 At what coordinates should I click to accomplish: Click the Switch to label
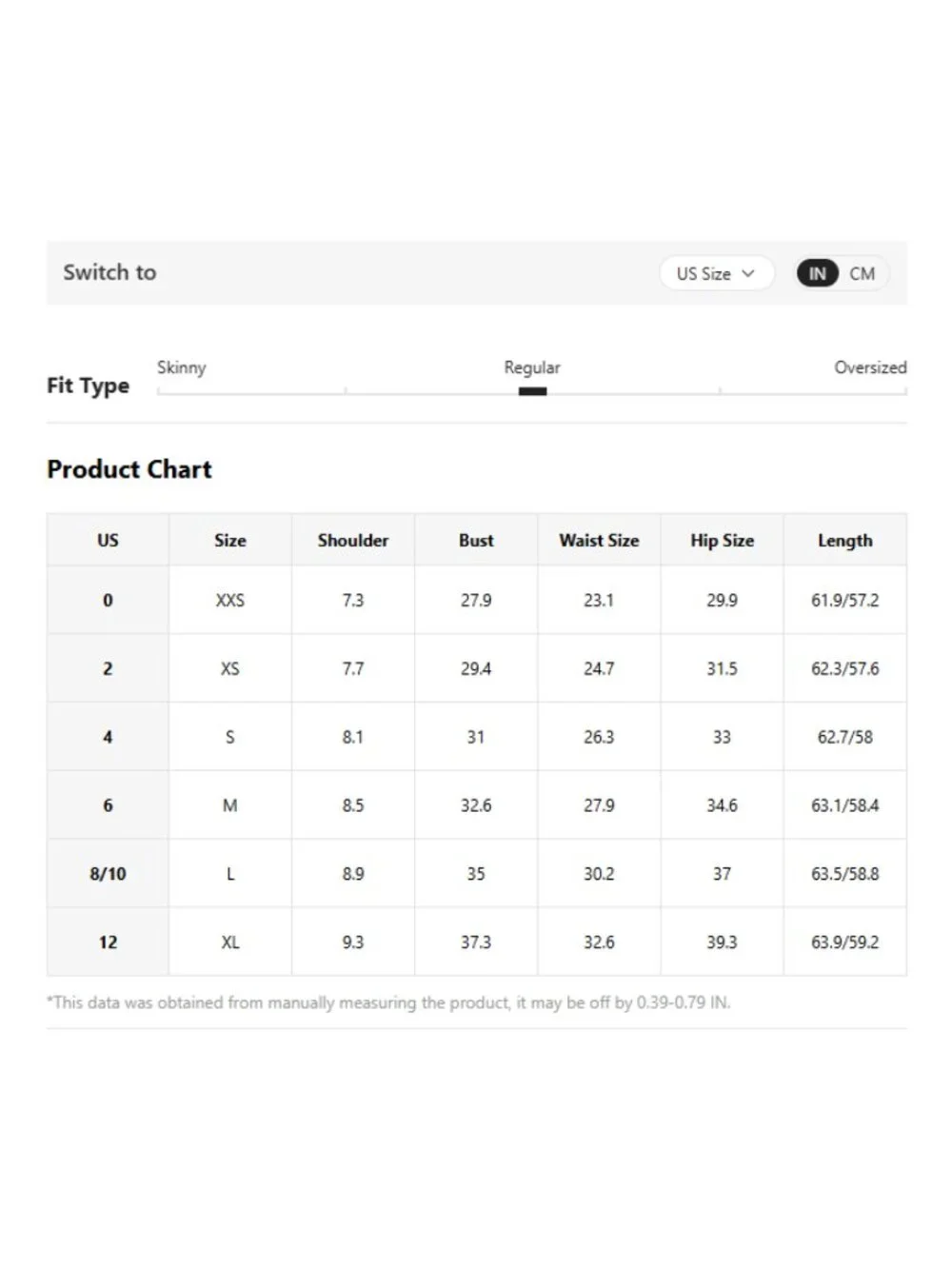tap(109, 272)
